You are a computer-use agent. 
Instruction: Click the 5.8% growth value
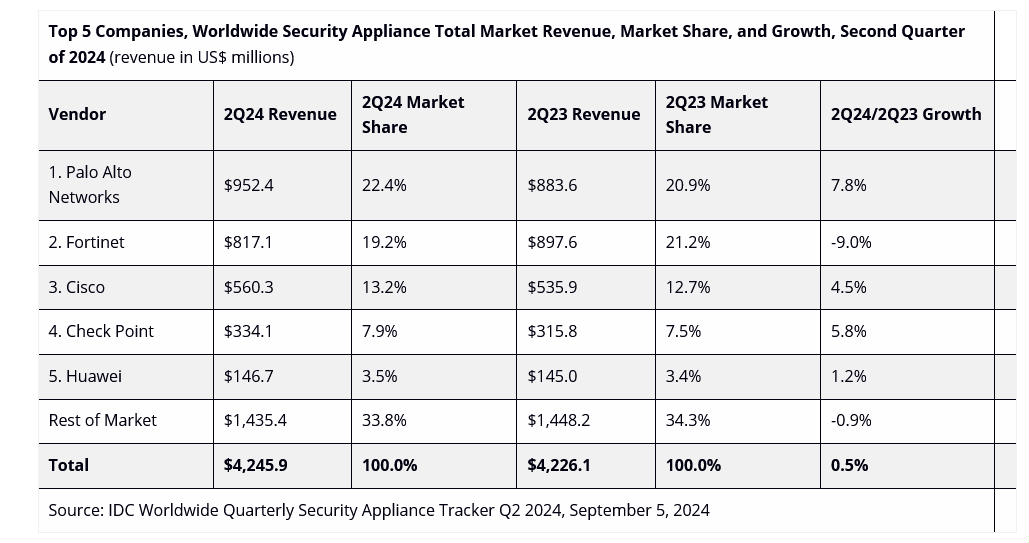tap(849, 331)
